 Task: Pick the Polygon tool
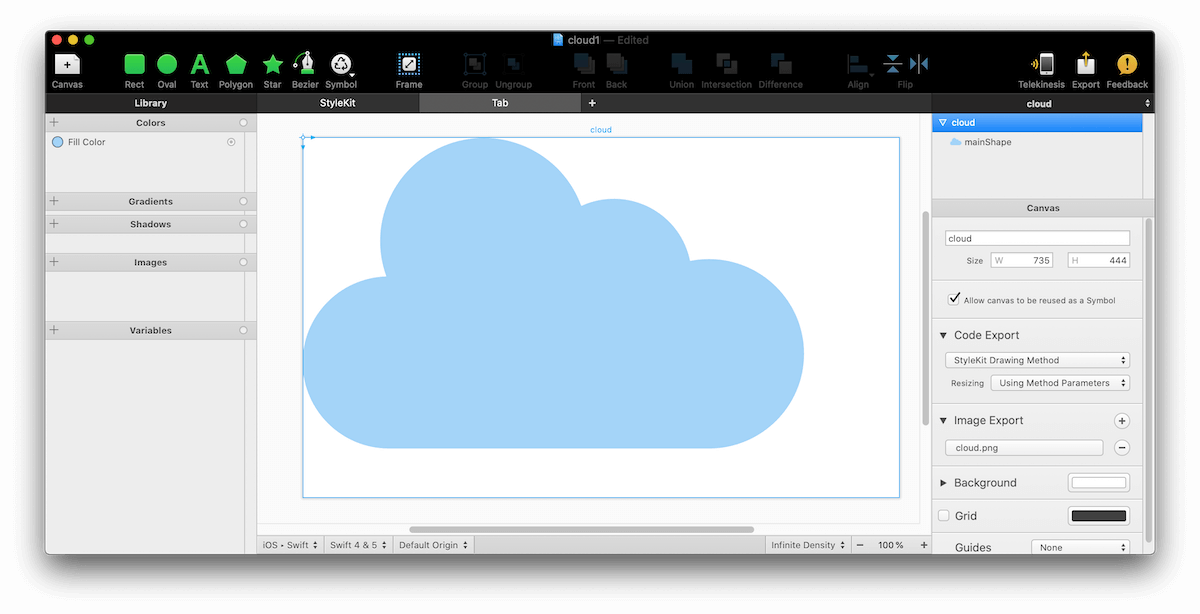coord(236,65)
